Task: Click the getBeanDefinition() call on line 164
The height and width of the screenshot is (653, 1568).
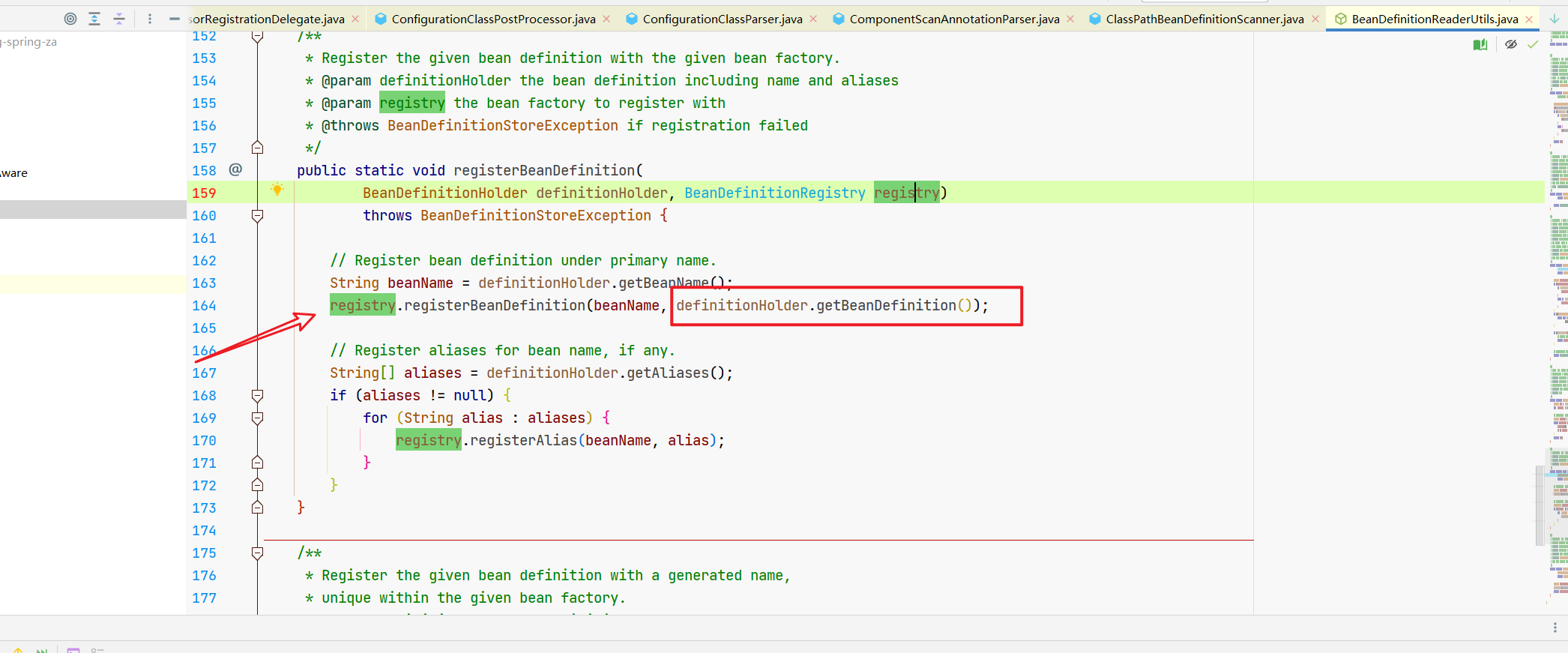Action: 894,305
